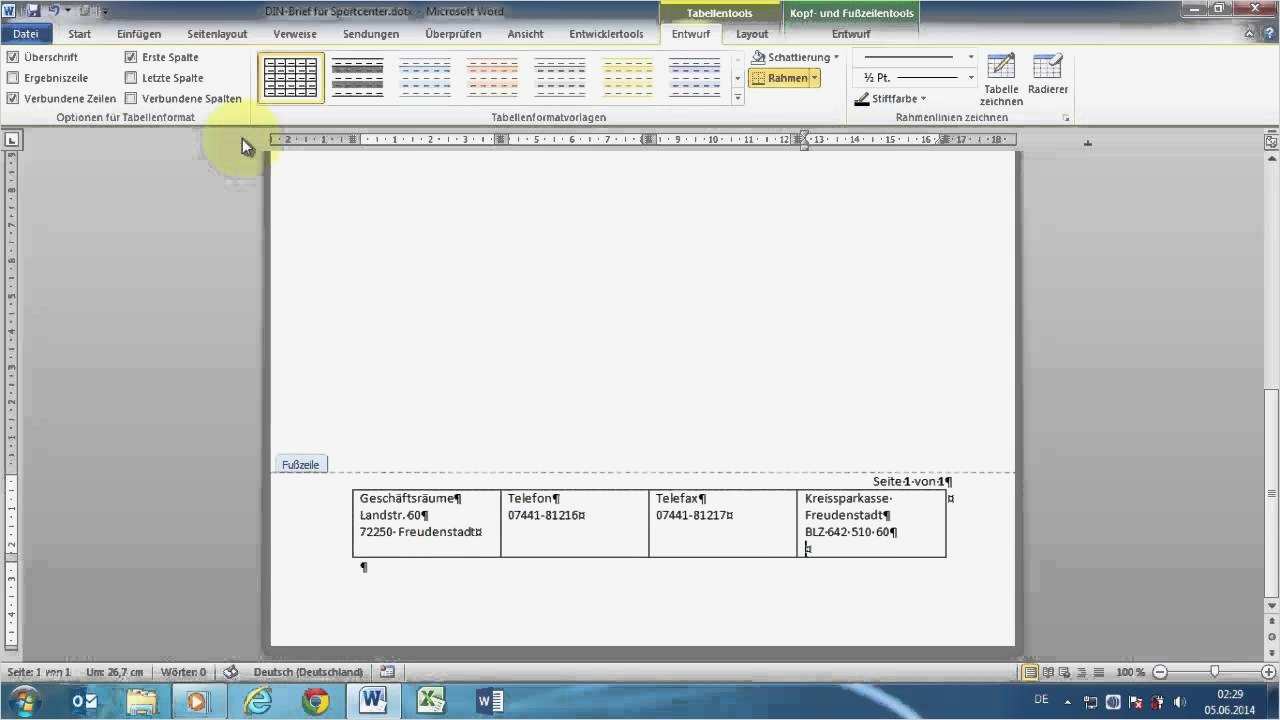The height and width of the screenshot is (720, 1280).
Task: Click the Wörter: 0 word count
Action: point(183,672)
